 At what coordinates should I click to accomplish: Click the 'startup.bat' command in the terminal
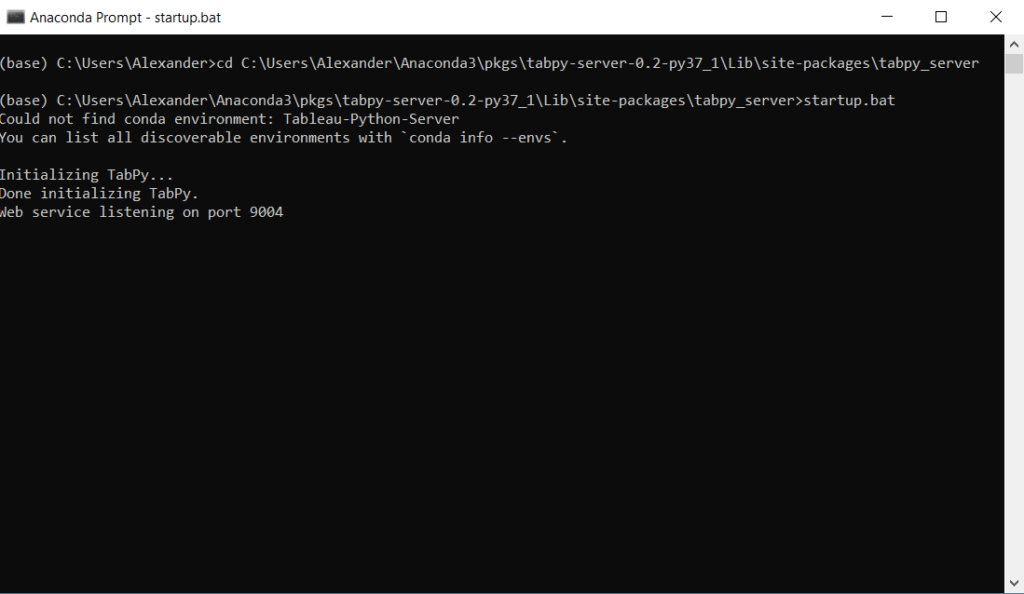click(x=849, y=101)
